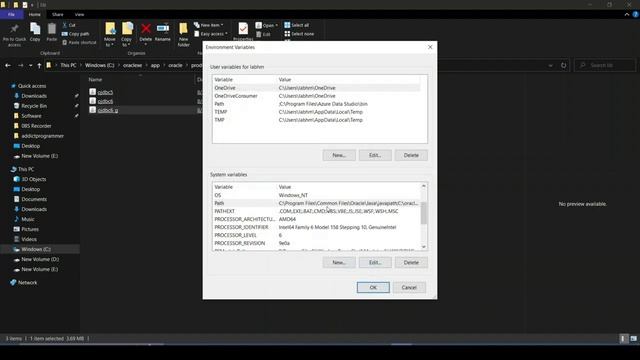Open recent locations dropdown arrow
This screenshot has height=360, width=640.
tap(30, 65)
